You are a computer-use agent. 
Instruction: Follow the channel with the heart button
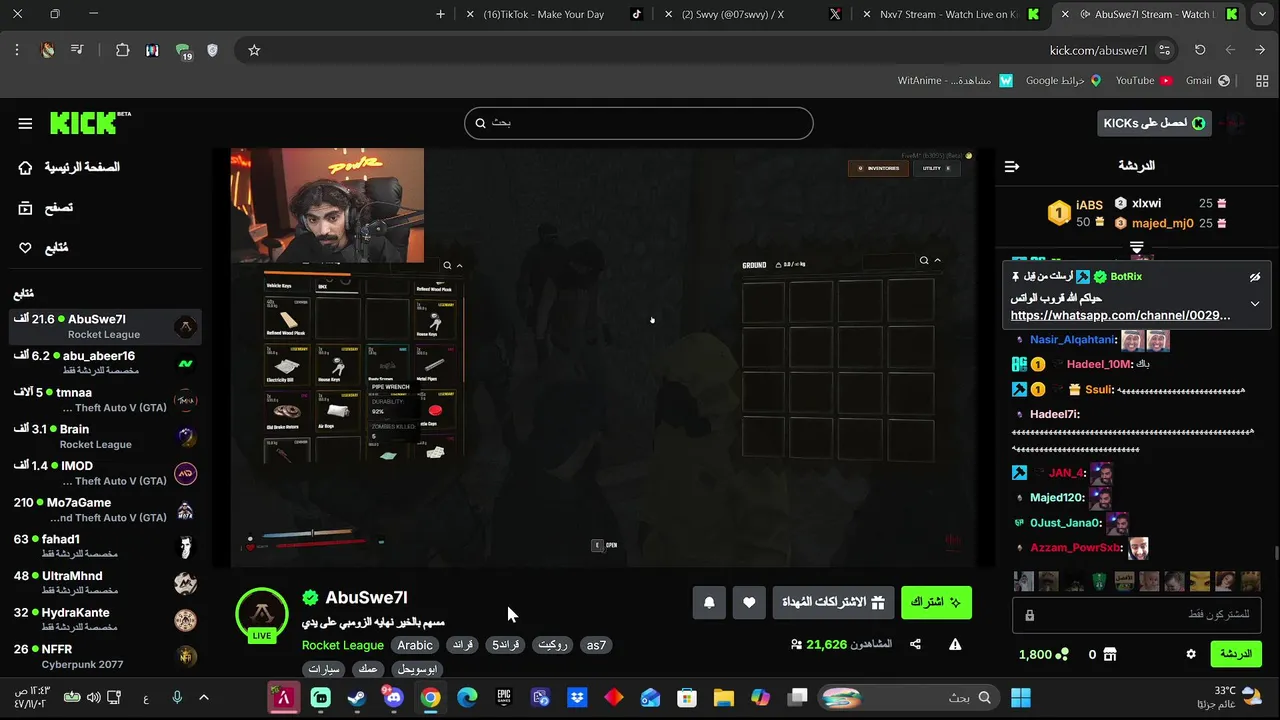749,602
